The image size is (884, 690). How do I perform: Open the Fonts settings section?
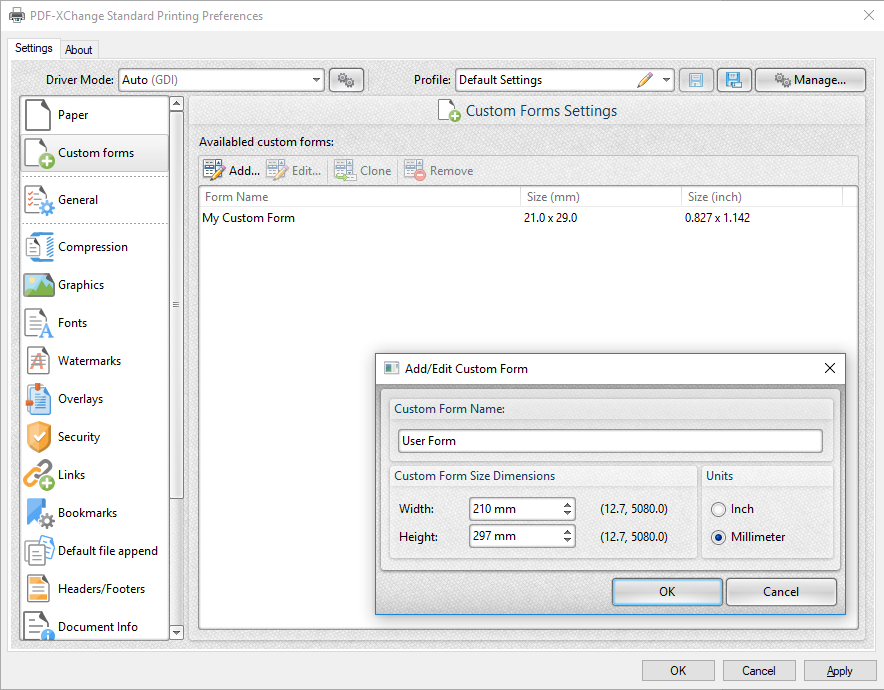[x=94, y=323]
